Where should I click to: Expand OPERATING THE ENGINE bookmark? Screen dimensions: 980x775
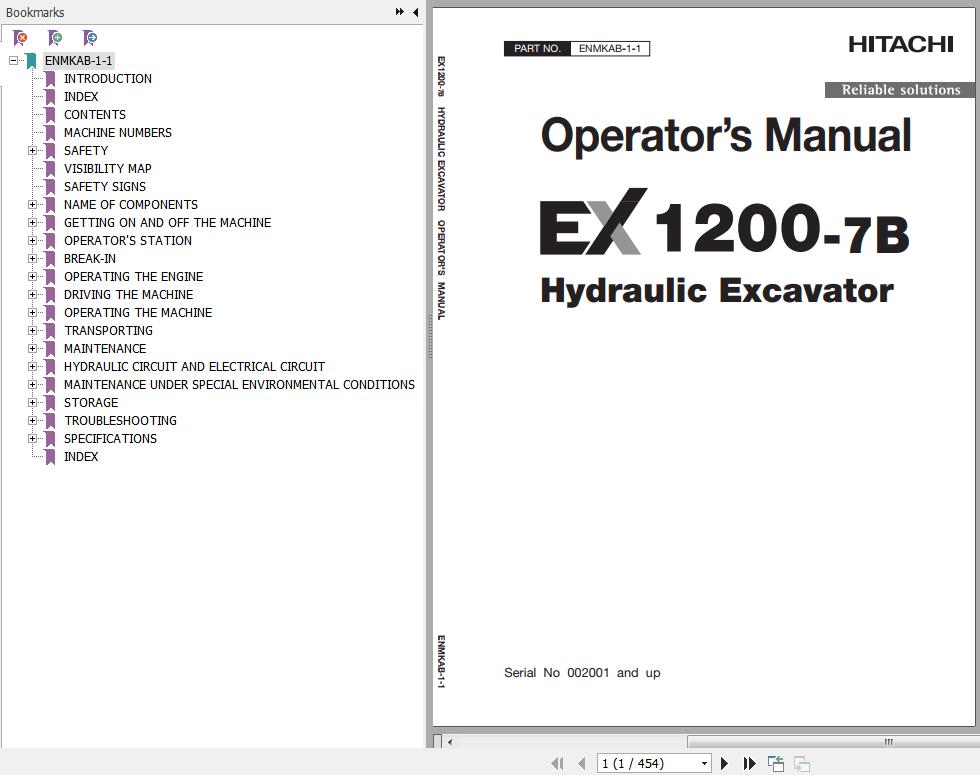coord(32,276)
